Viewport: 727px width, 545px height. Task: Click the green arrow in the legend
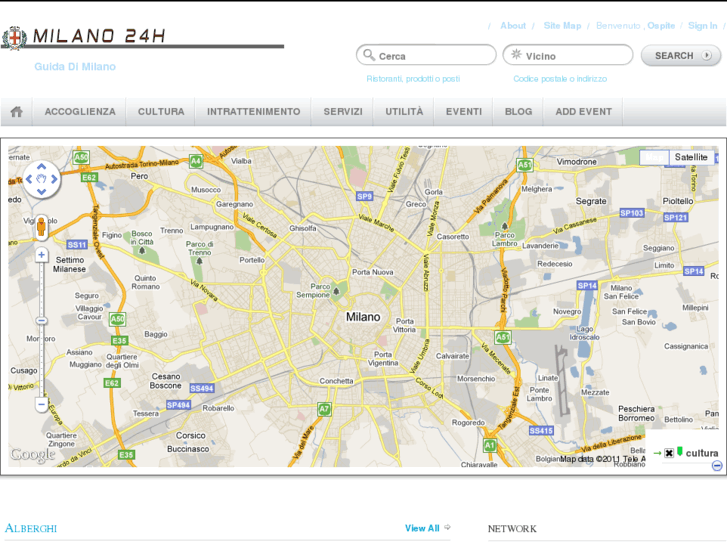657,453
